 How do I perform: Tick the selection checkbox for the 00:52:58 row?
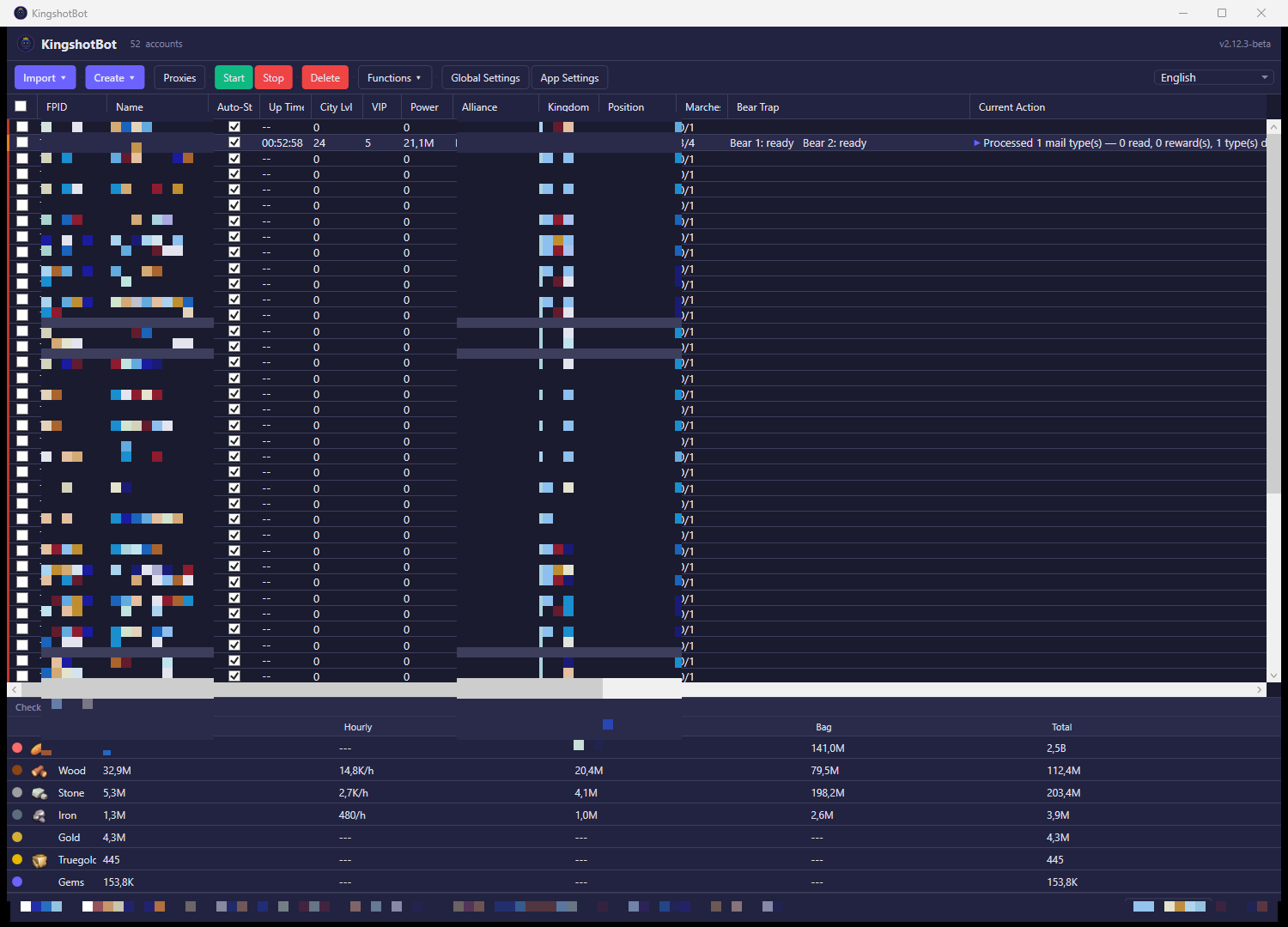click(22, 142)
